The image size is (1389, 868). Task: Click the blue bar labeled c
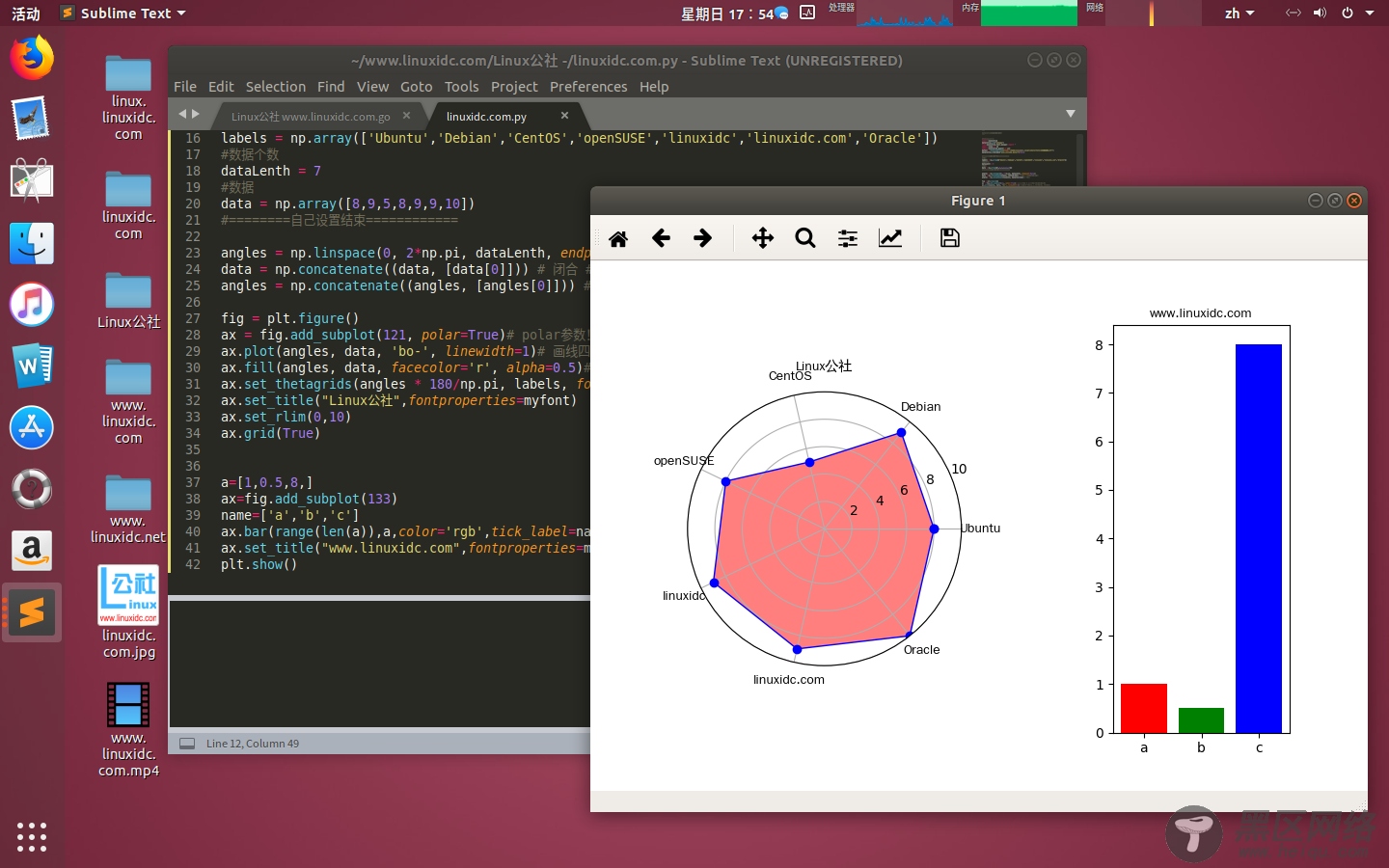click(x=1259, y=538)
